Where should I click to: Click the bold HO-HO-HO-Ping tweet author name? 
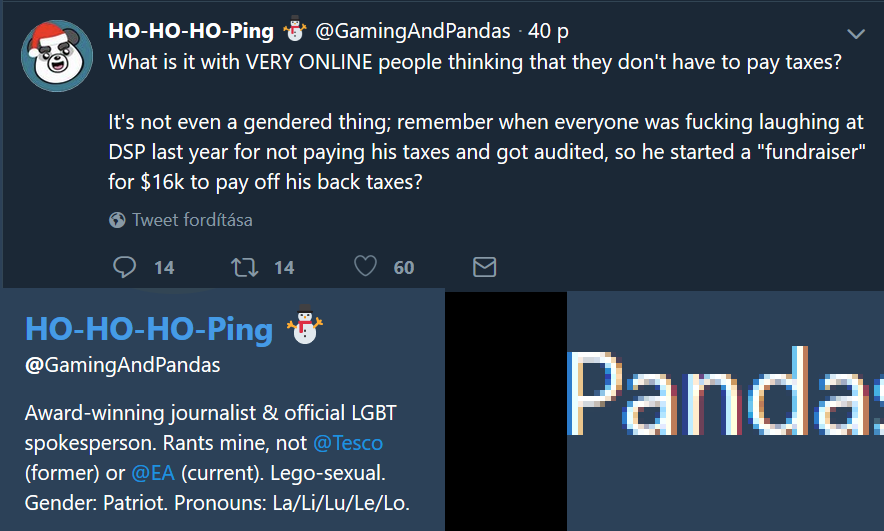[x=191, y=31]
